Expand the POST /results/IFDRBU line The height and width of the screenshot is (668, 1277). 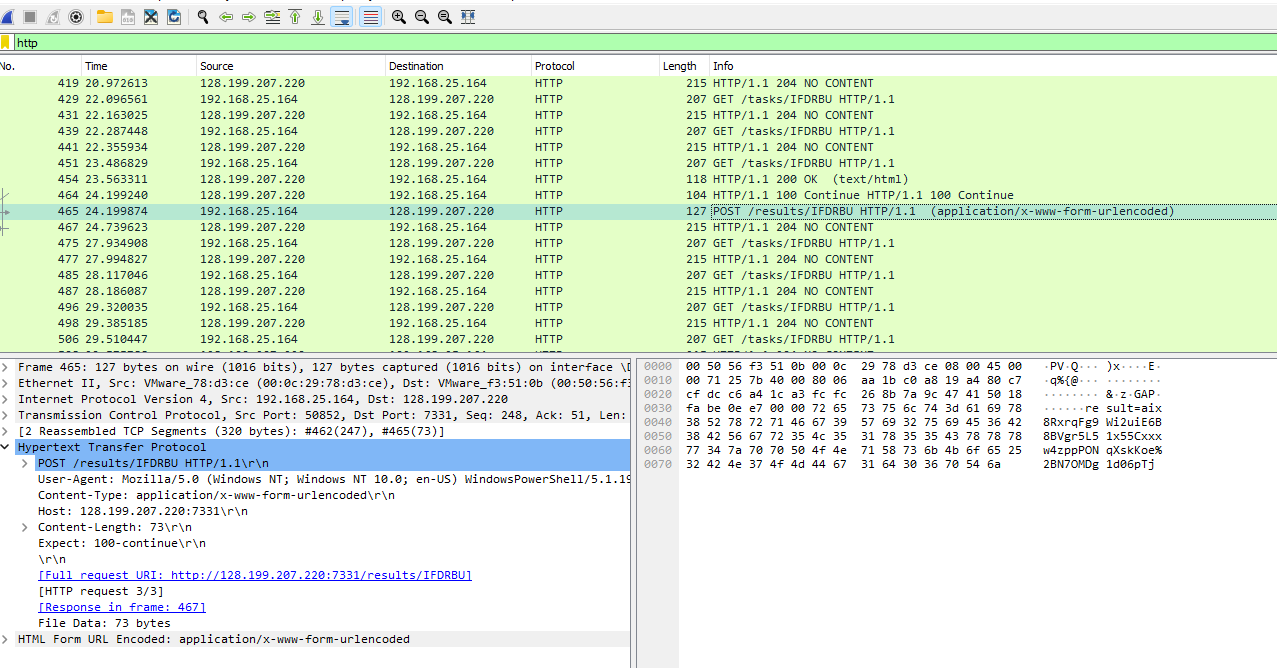pyautogui.click(x=25, y=463)
